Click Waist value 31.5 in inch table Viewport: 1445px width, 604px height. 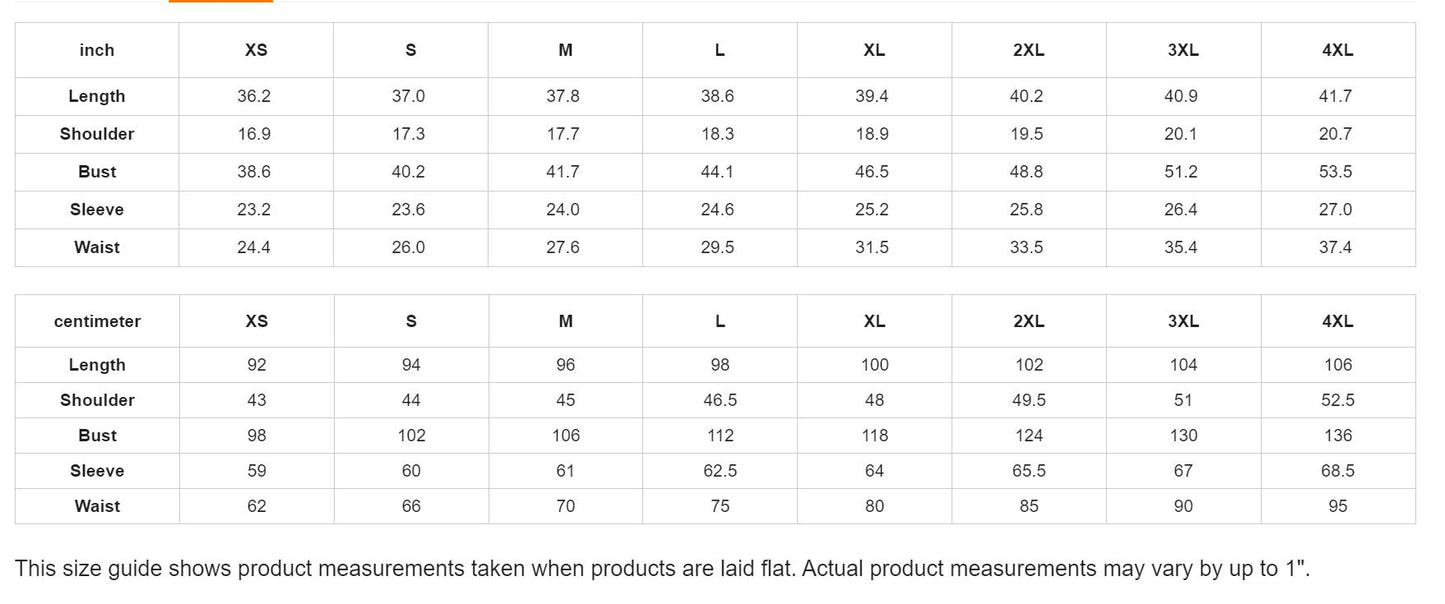pyautogui.click(x=872, y=247)
